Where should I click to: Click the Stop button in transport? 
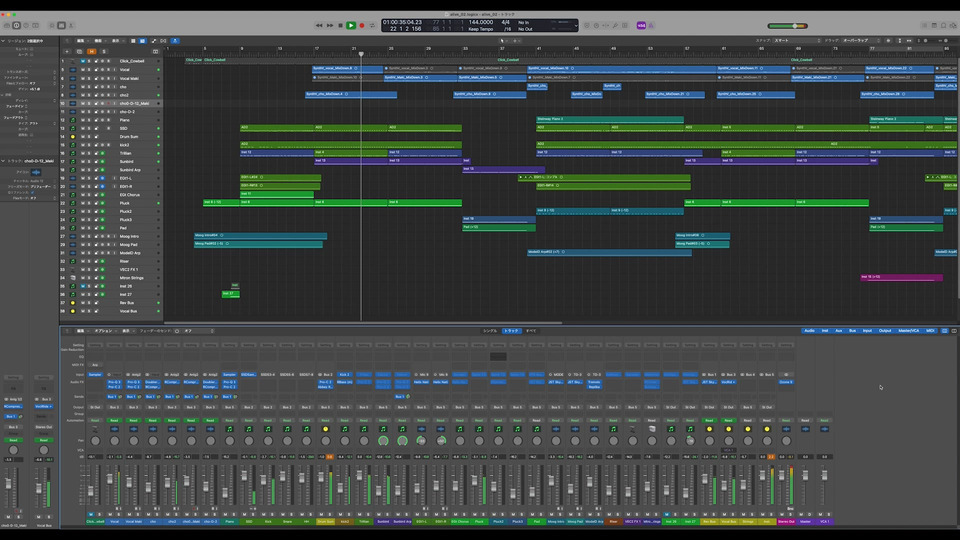341,25
